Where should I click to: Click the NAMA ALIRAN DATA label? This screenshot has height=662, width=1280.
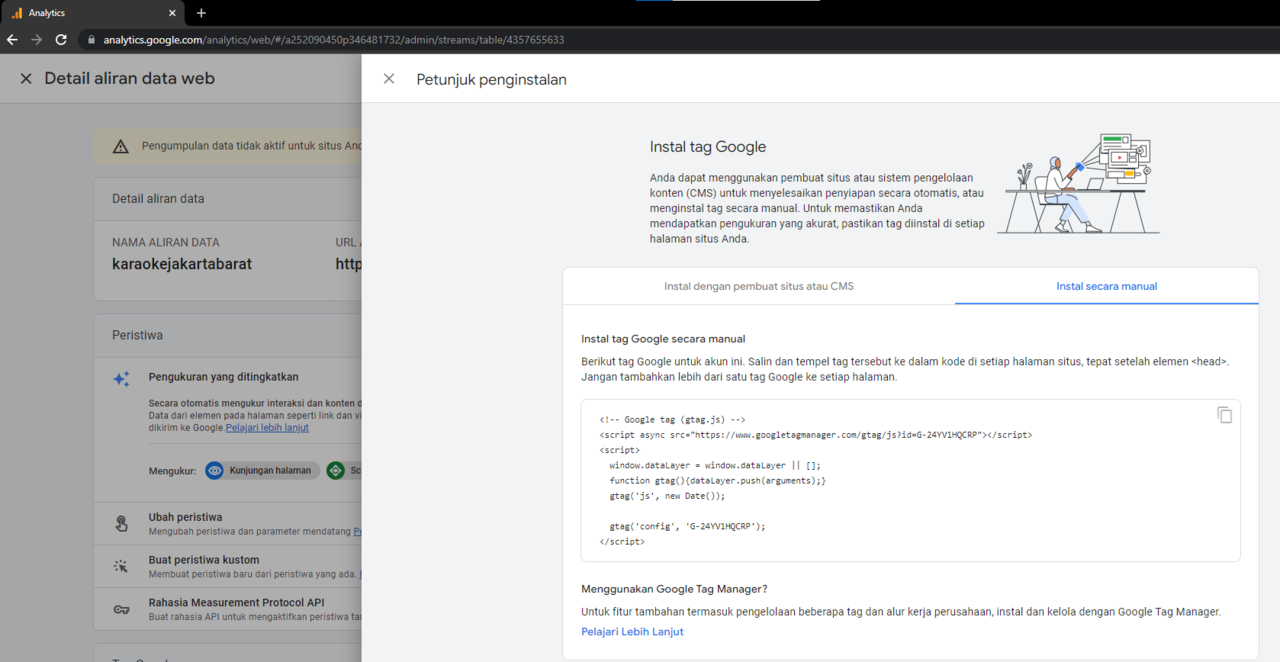pos(165,242)
